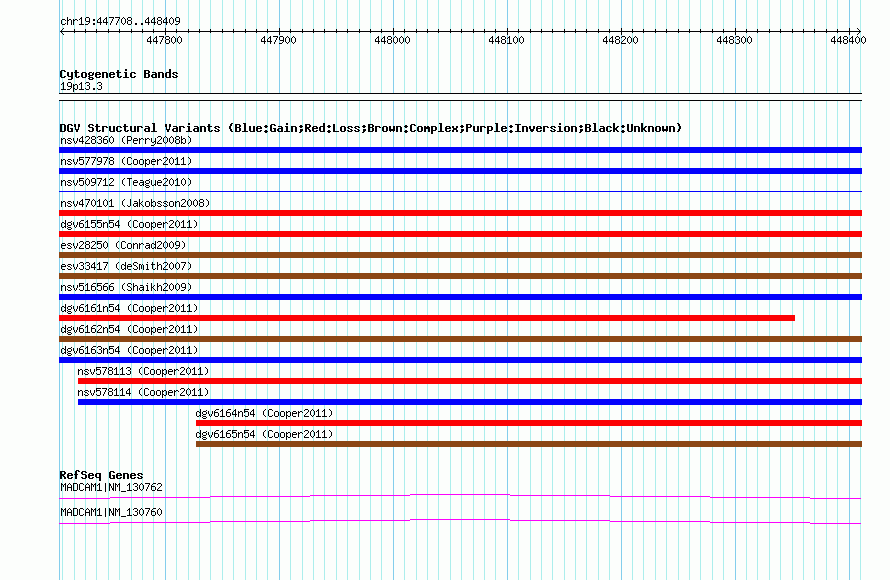
Task: Click ruler tick label 448400
Action: (848, 40)
